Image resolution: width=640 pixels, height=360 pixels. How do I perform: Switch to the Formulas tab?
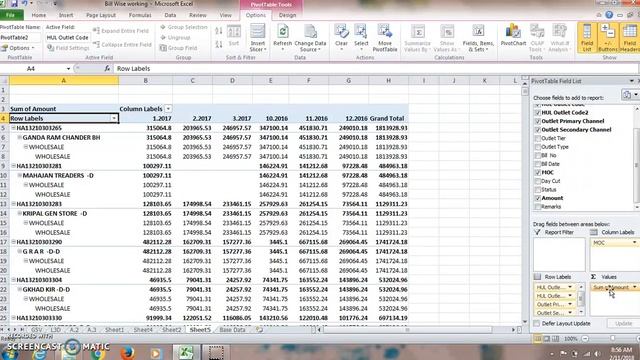(140, 15)
